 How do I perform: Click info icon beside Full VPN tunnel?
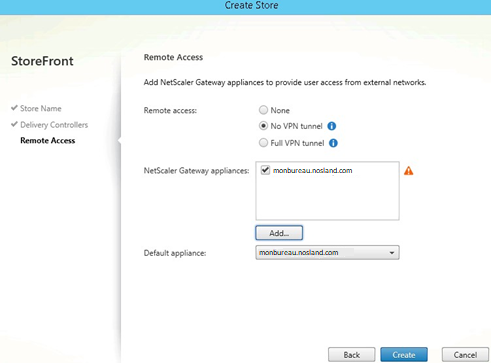pyautogui.click(x=333, y=143)
